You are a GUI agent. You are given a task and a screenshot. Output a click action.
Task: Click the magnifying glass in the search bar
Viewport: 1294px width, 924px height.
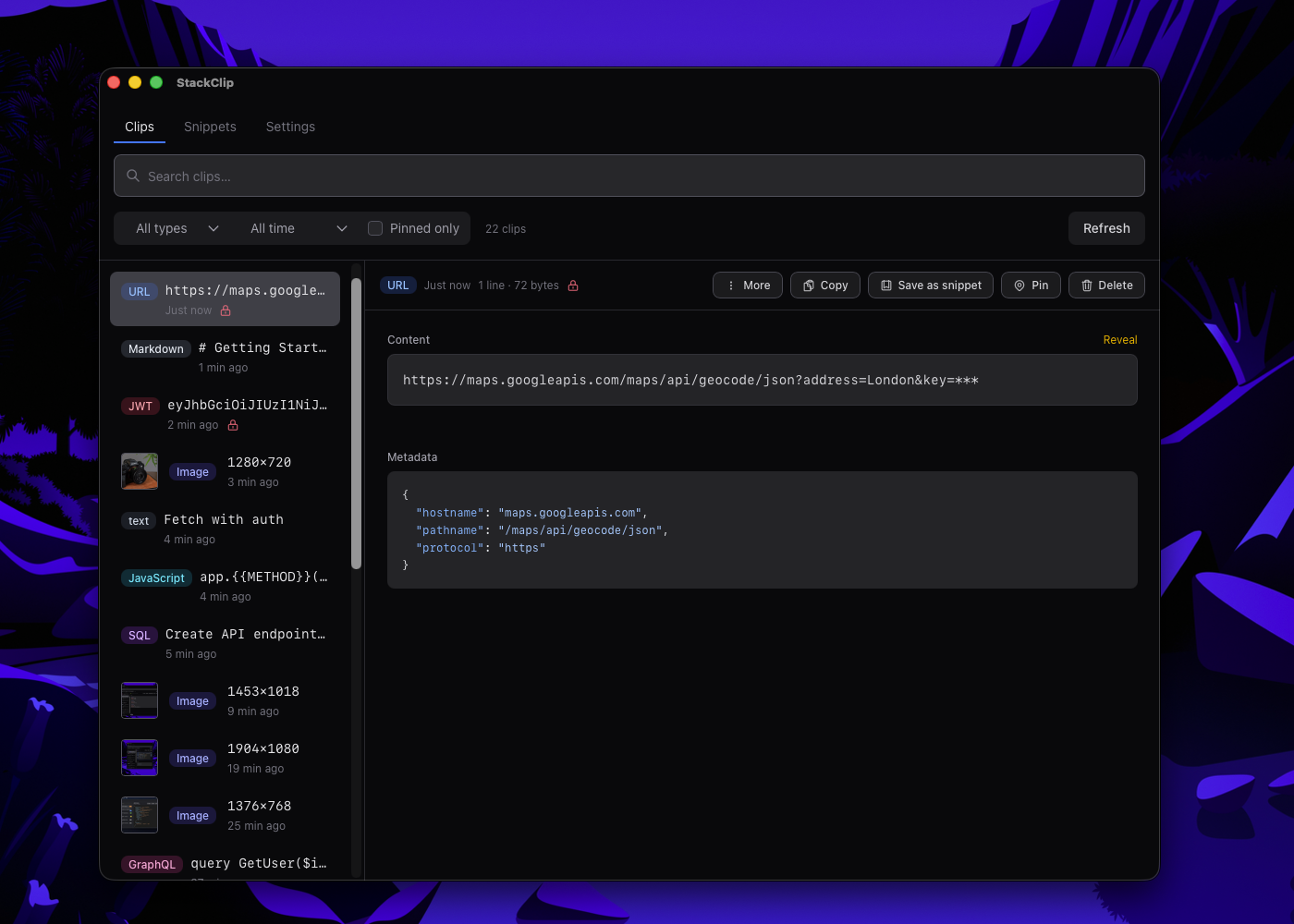point(132,176)
